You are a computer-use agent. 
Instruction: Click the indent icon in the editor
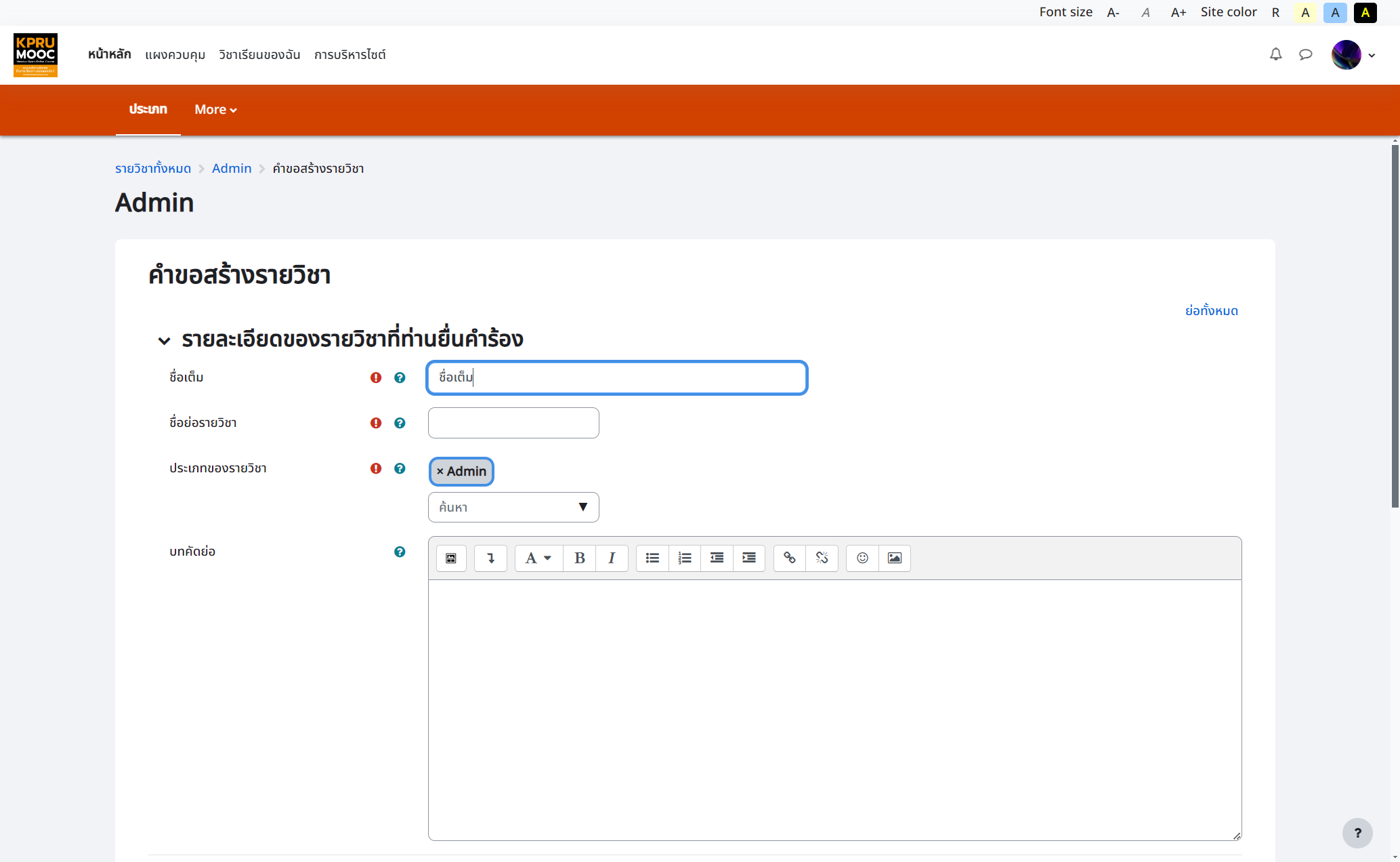pyautogui.click(x=749, y=558)
